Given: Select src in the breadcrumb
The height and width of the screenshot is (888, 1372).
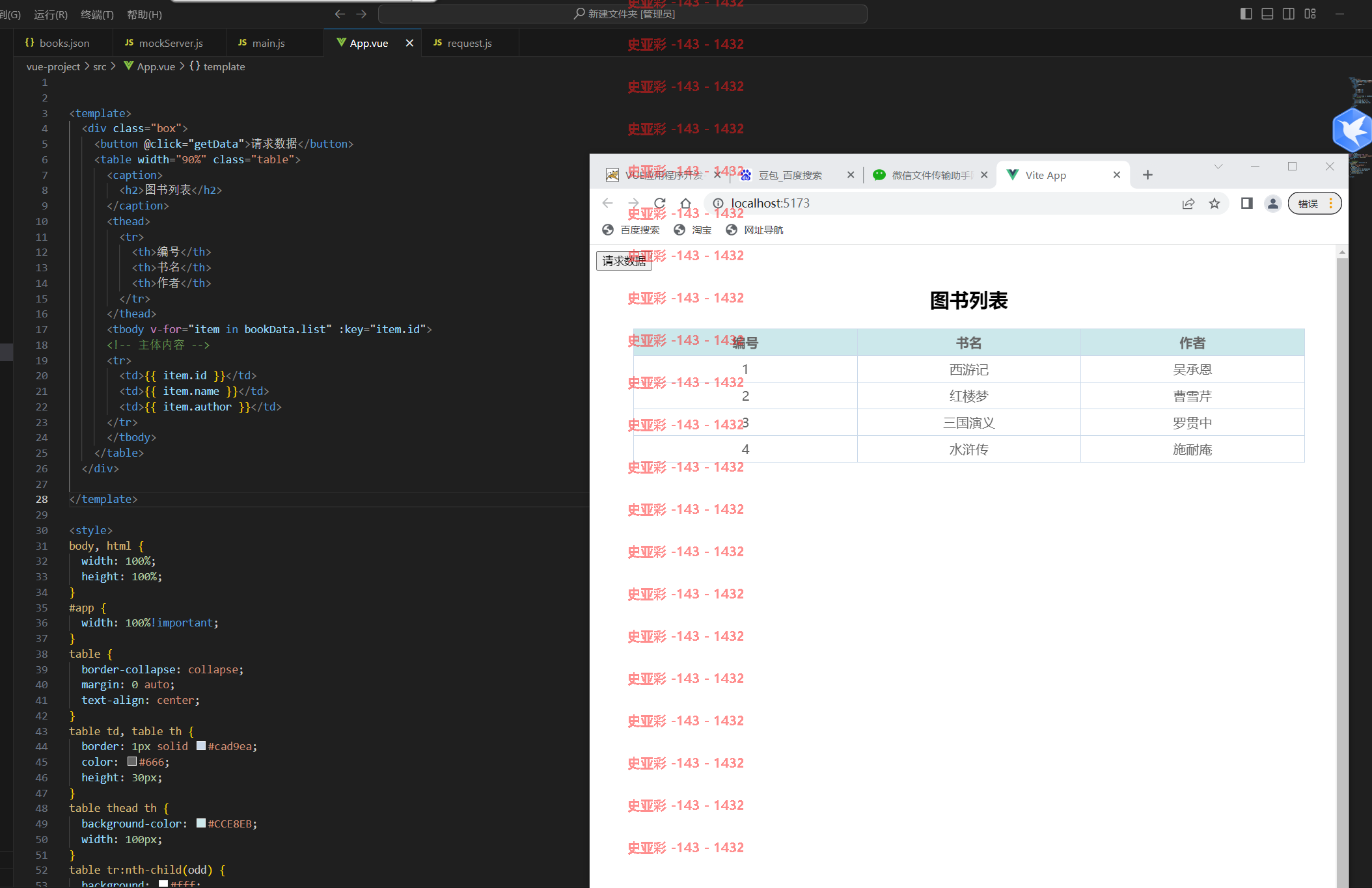Looking at the screenshot, I should (x=100, y=66).
